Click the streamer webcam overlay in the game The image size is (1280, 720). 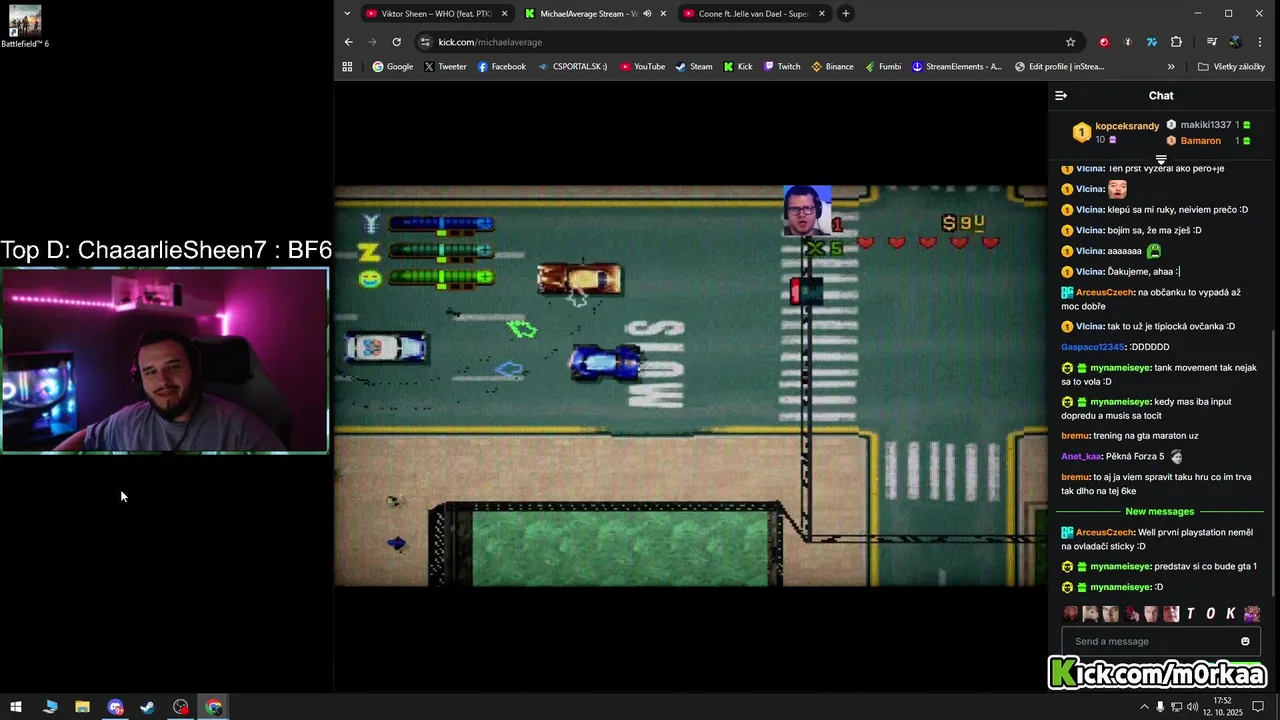point(807,210)
